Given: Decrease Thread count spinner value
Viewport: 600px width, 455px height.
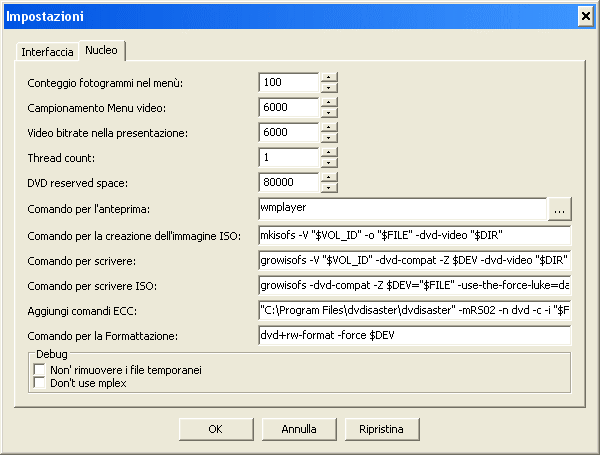Looking at the screenshot, I should pyautogui.click(x=328, y=162).
